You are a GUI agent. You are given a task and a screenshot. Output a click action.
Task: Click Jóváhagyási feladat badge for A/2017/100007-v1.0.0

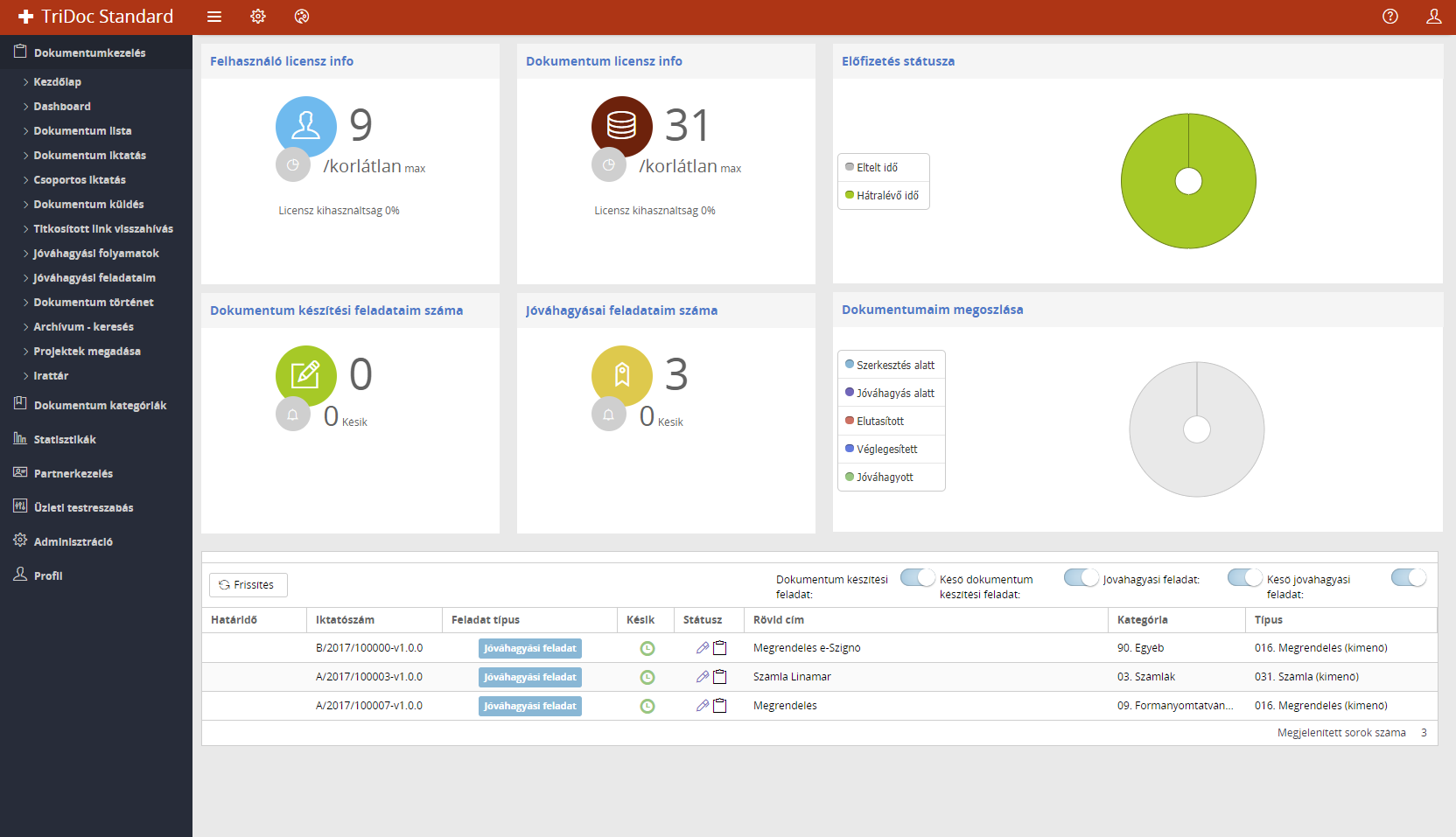point(530,706)
